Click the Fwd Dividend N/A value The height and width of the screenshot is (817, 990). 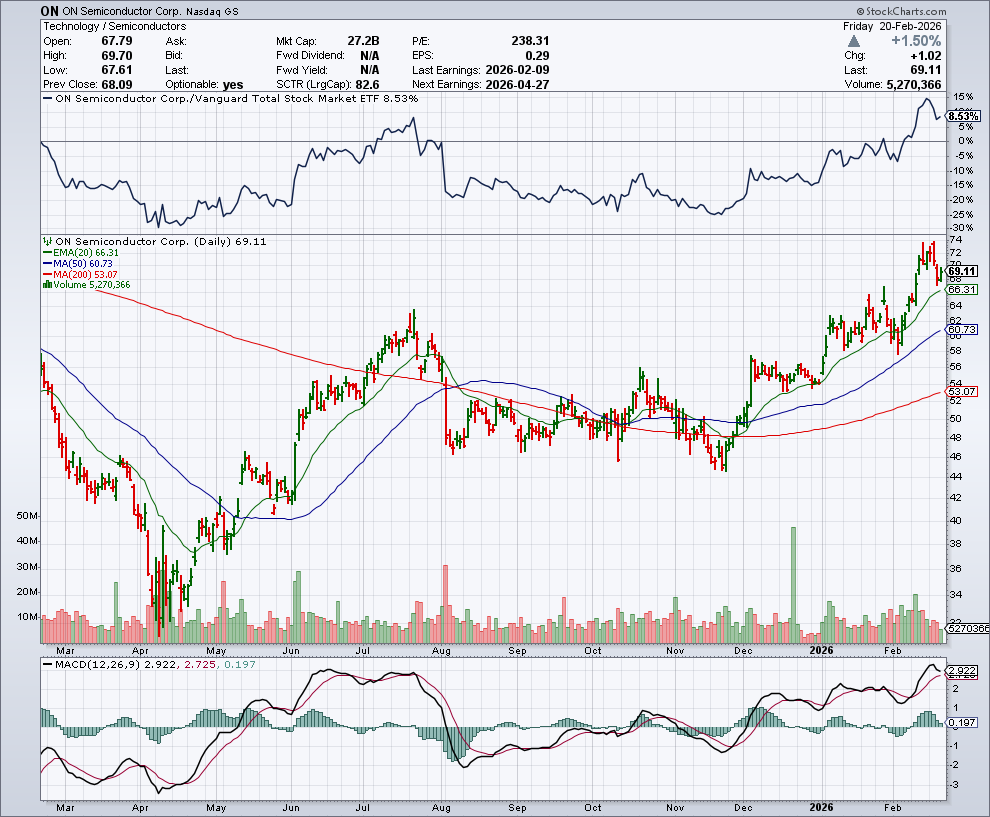[x=369, y=56]
